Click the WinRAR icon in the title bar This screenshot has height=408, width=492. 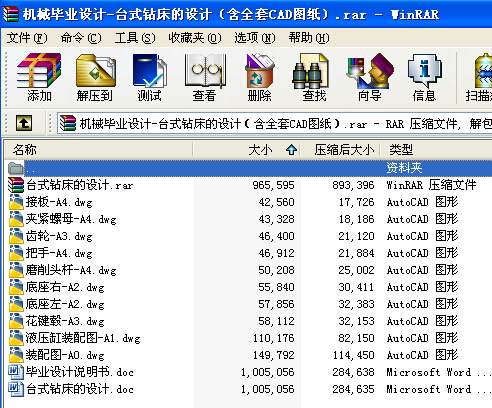11,14
